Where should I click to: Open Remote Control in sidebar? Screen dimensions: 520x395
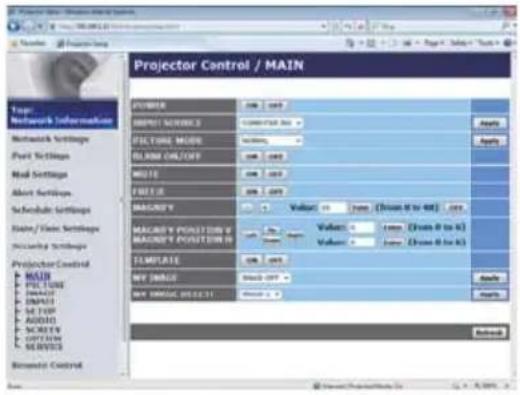pos(47,365)
